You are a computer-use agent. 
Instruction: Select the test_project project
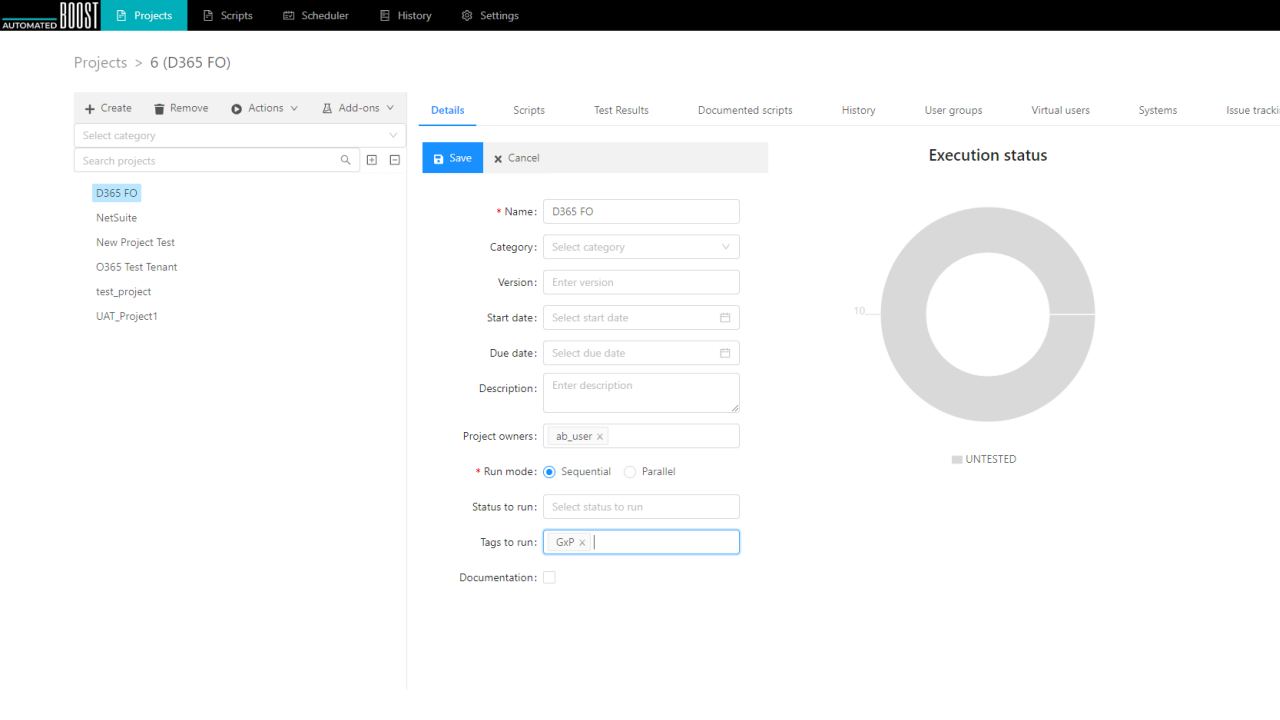click(x=124, y=292)
